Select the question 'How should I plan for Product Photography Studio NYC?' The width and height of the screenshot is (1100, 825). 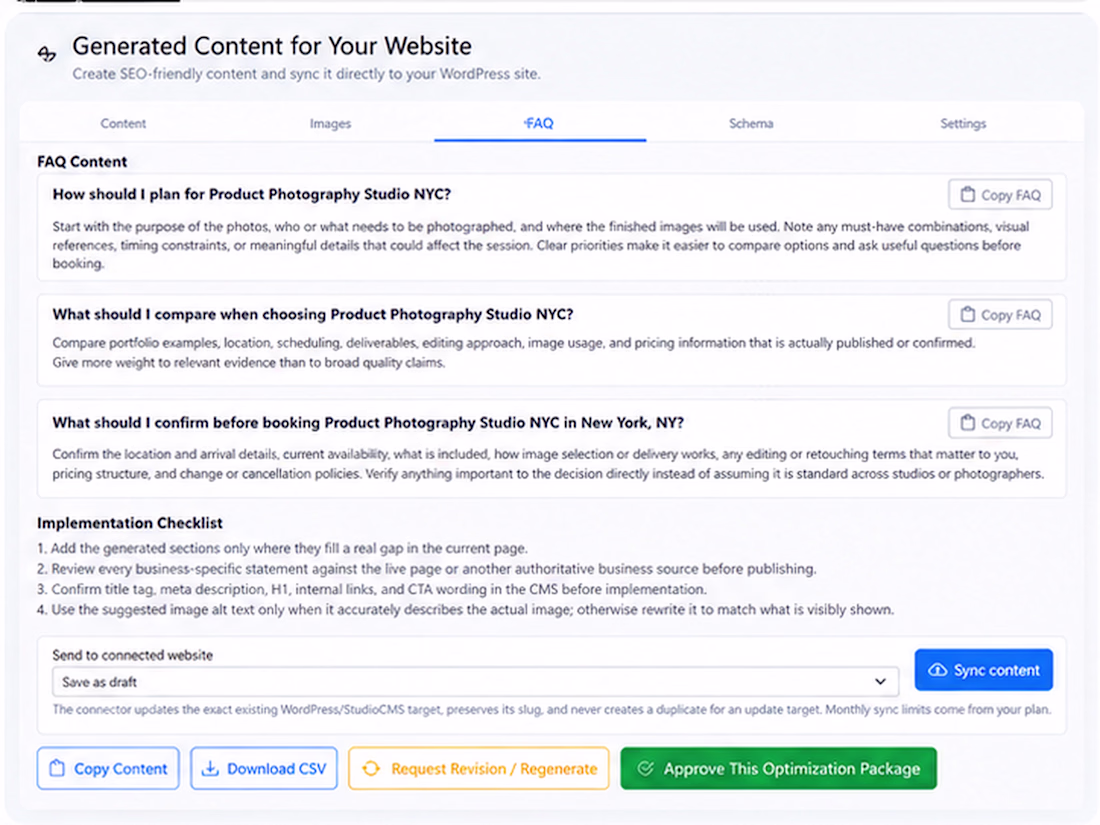[x=252, y=194]
